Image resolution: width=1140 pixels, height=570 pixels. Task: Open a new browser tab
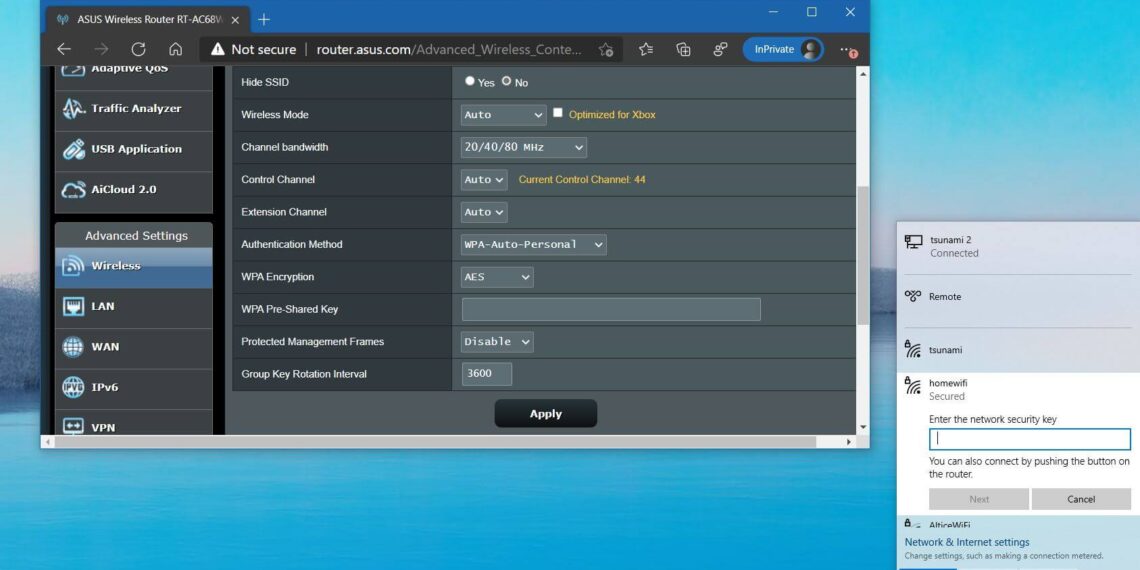click(x=264, y=20)
